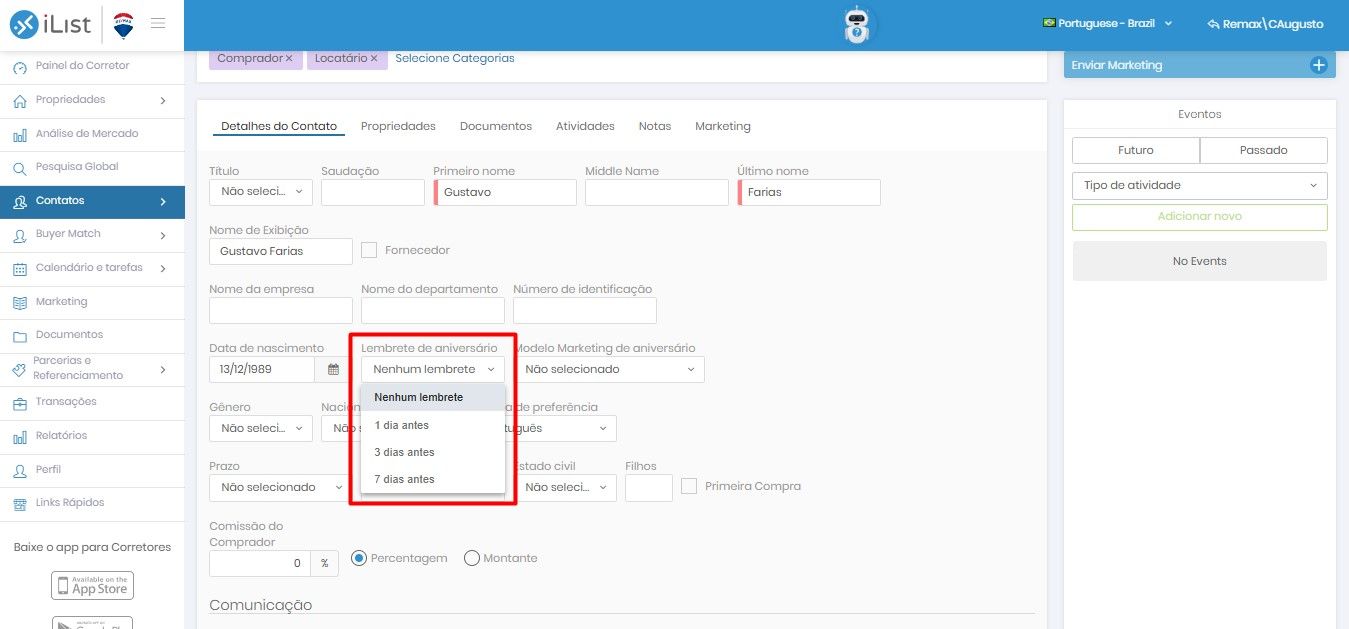The height and width of the screenshot is (629, 1349).
Task: Click the Marketing sidebar icon
Action: (x=20, y=302)
